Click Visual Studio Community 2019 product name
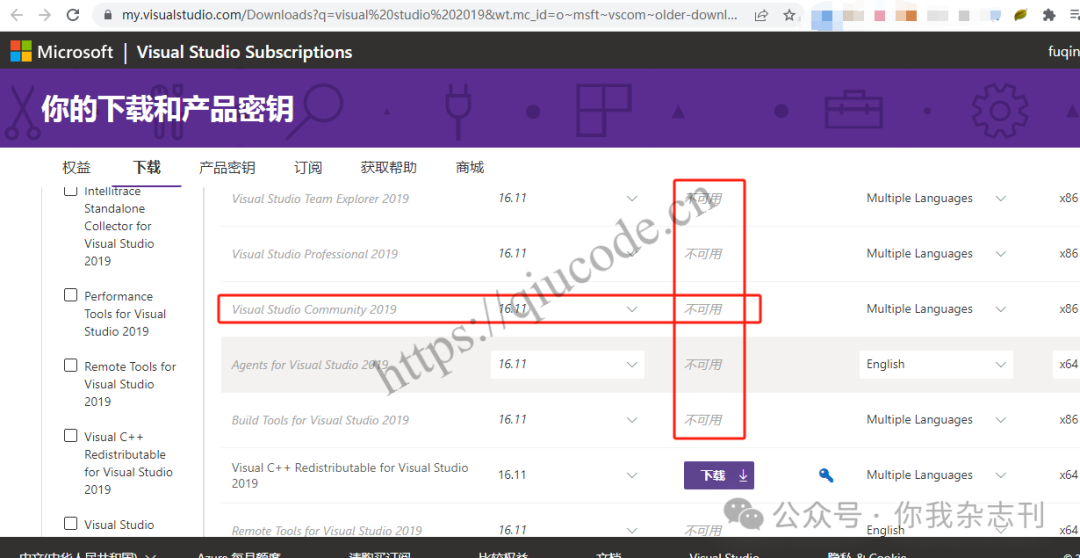The width and height of the screenshot is (1080, 558). [x=314, y=309]
